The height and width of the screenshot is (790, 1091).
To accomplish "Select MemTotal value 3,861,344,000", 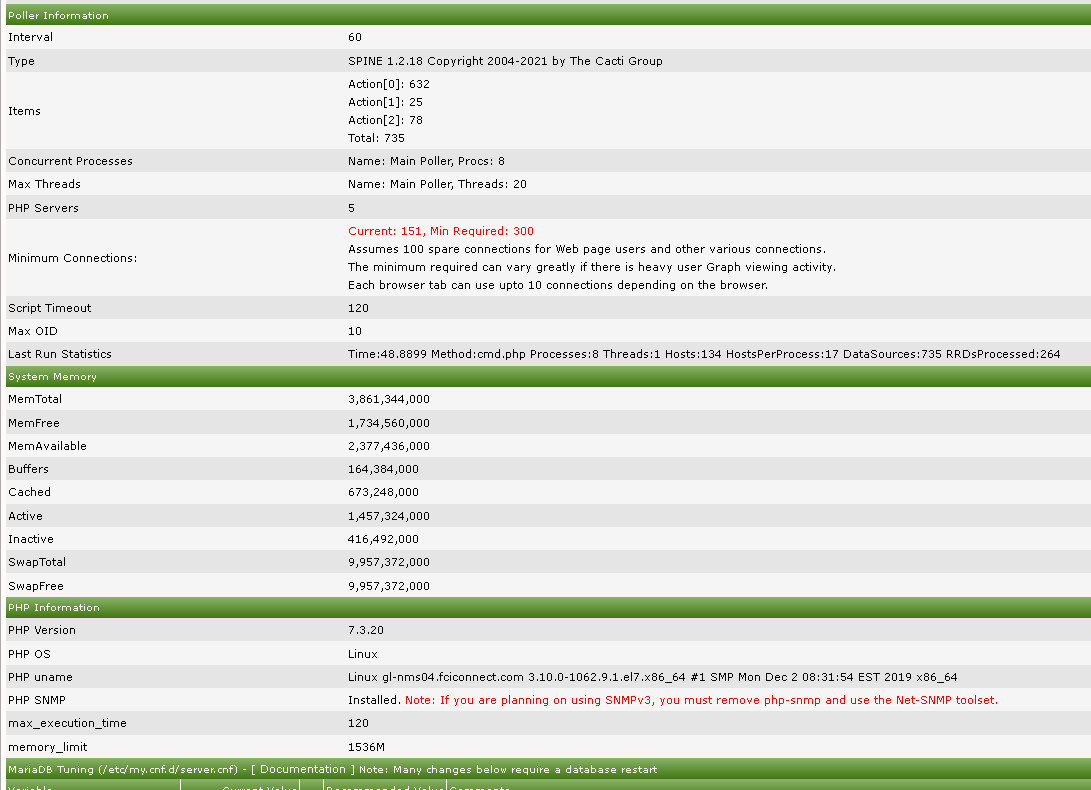I will point(389,400).
